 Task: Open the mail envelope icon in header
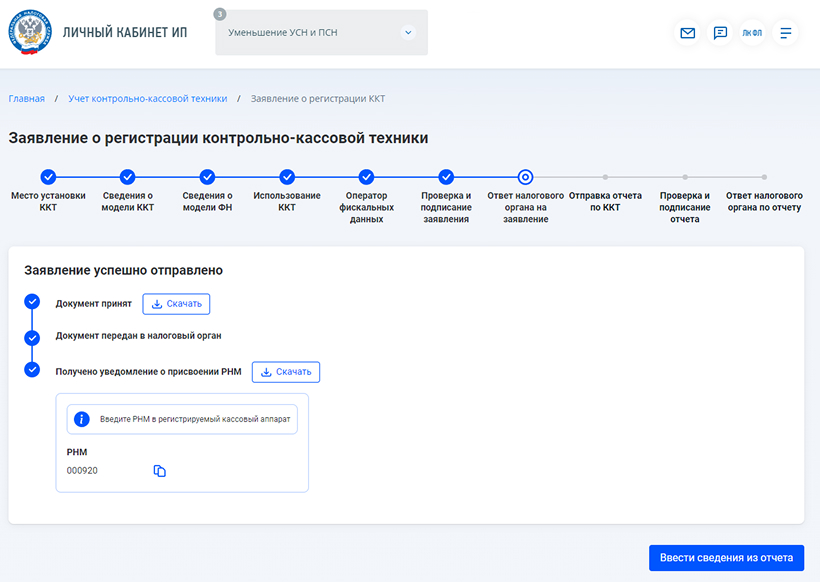point(687,33)
